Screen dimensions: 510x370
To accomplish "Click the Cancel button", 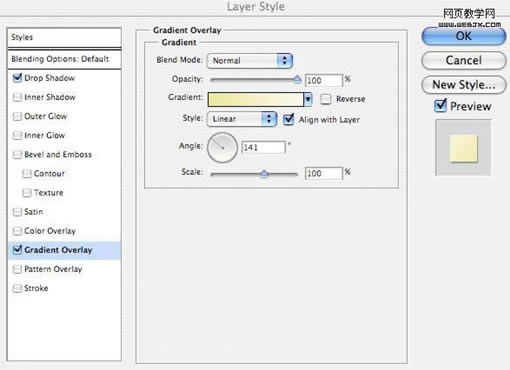I will [464, 60].
